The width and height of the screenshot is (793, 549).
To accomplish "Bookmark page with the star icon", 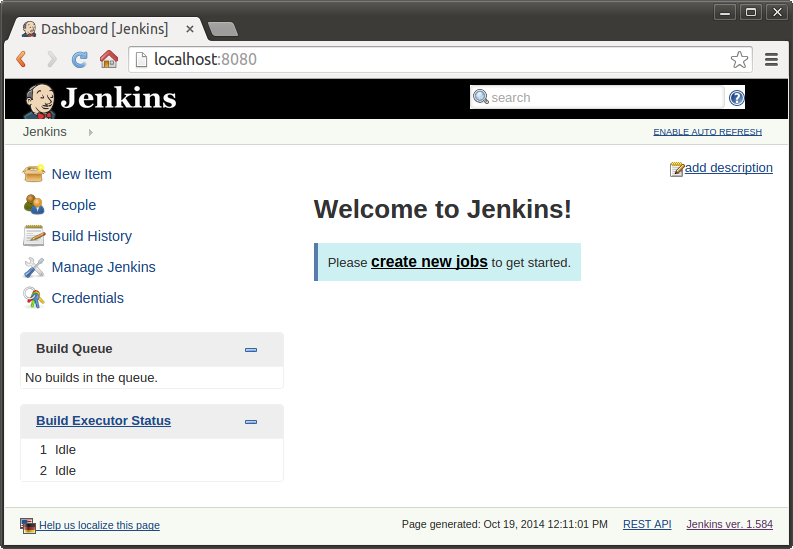I will (739, 60).
